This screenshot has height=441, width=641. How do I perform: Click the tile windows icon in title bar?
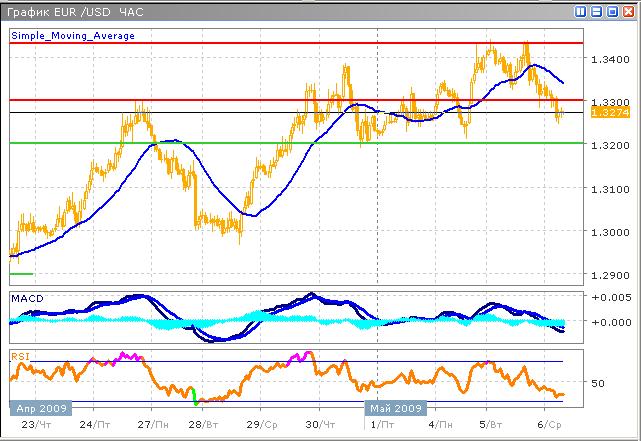[x=582, y=11]
